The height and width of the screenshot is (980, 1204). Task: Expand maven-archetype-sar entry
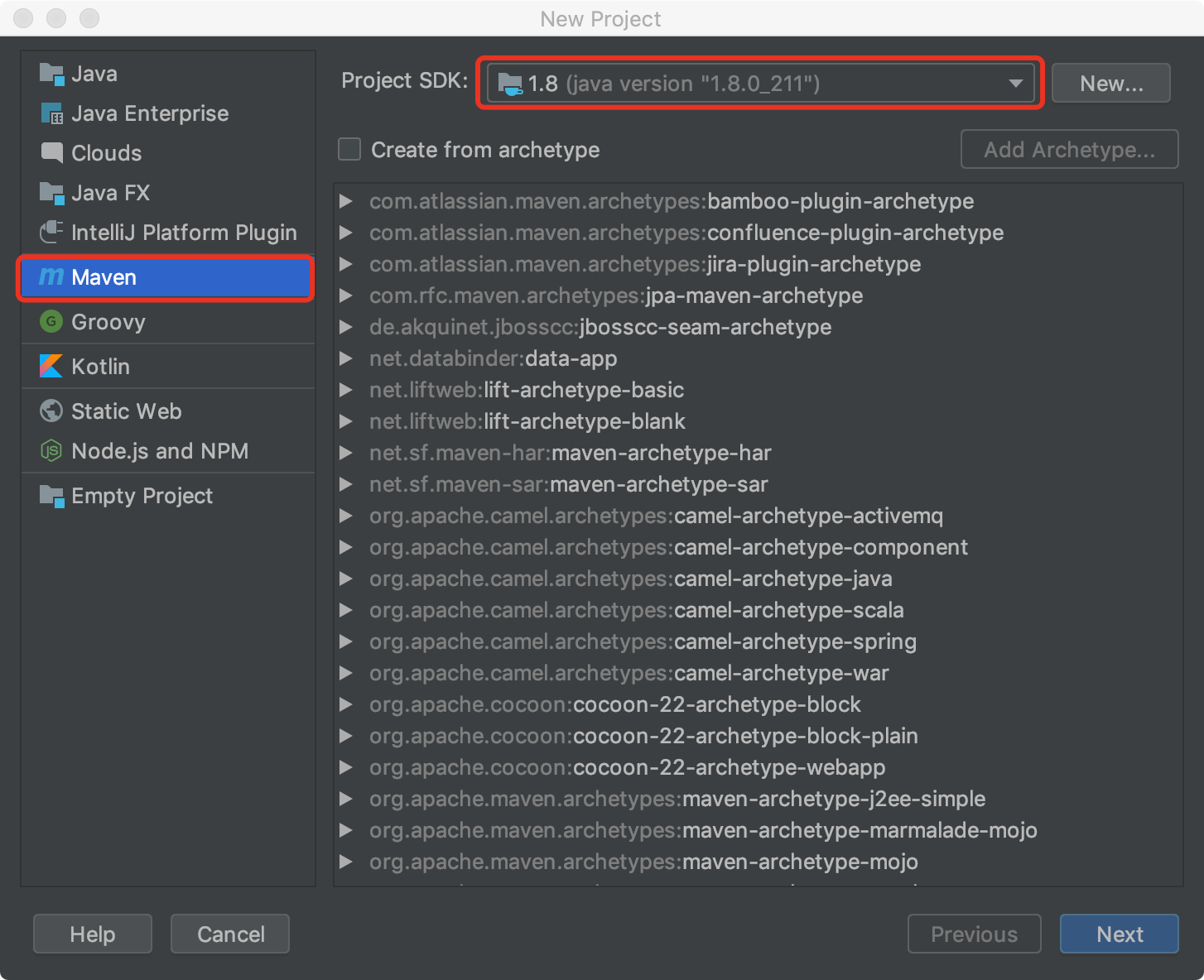click(346, 484)
